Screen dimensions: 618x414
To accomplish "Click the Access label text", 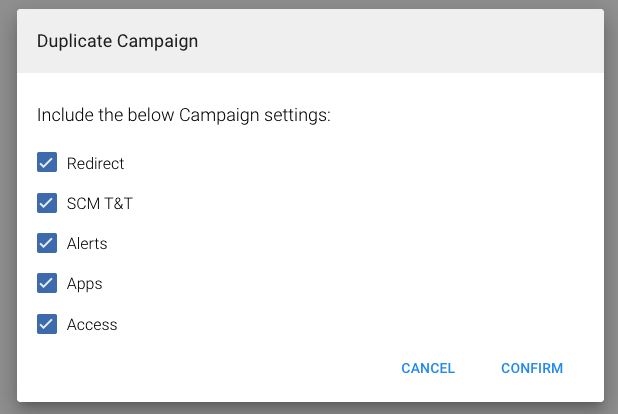I will pyautogui.click(x=92, y=324).
